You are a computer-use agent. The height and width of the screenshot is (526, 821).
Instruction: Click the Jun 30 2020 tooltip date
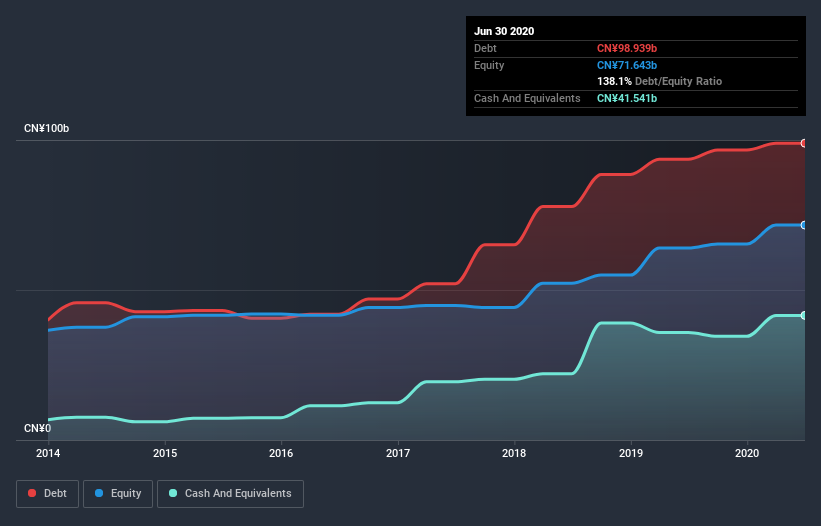point(504,31)
